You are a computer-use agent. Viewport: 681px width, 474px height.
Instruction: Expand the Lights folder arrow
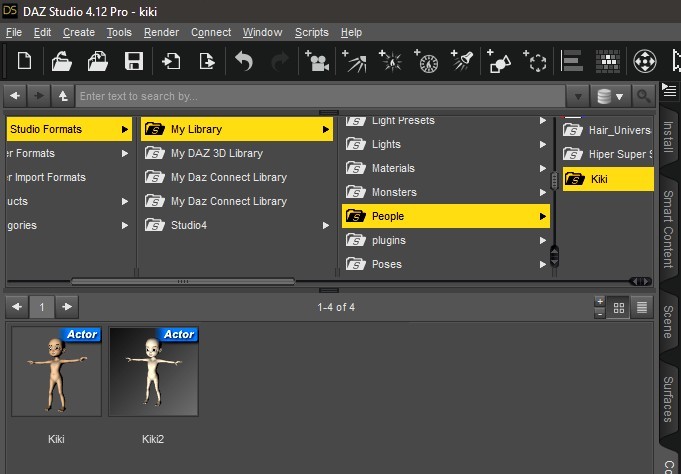(x=542, y=145)
